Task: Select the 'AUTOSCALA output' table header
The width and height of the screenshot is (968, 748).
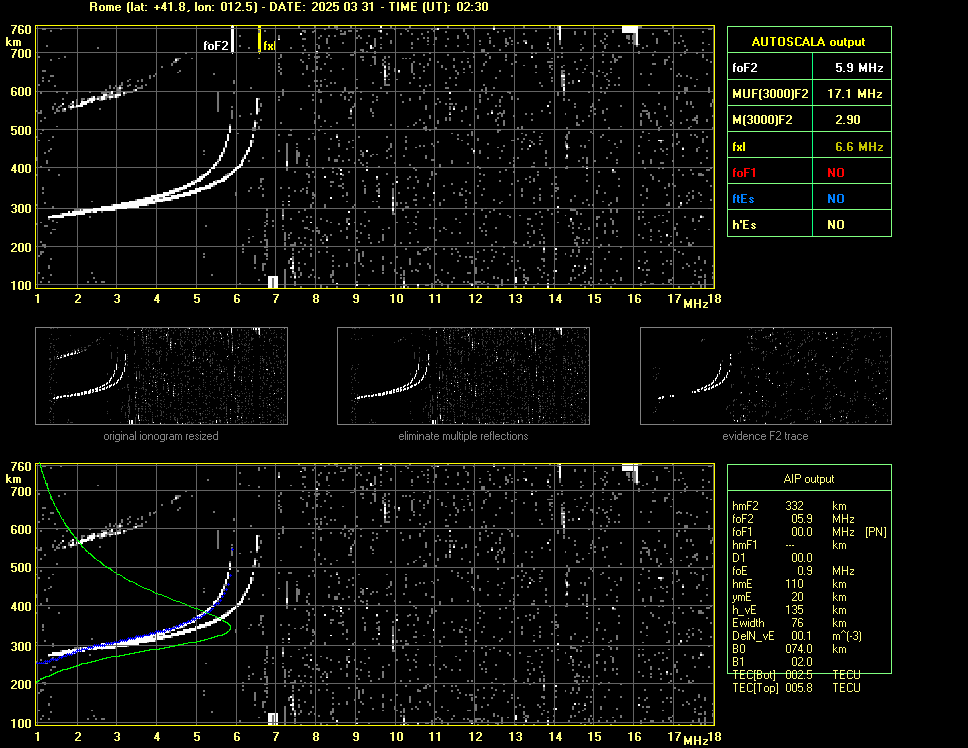Action: click(x=809, y=42)
